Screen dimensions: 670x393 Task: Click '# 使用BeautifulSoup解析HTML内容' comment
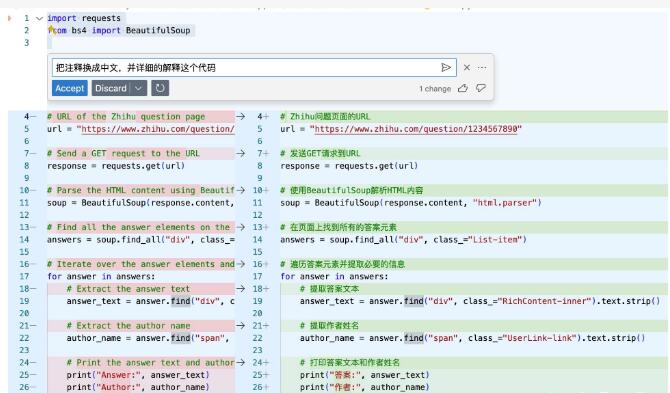click(352, 190)
